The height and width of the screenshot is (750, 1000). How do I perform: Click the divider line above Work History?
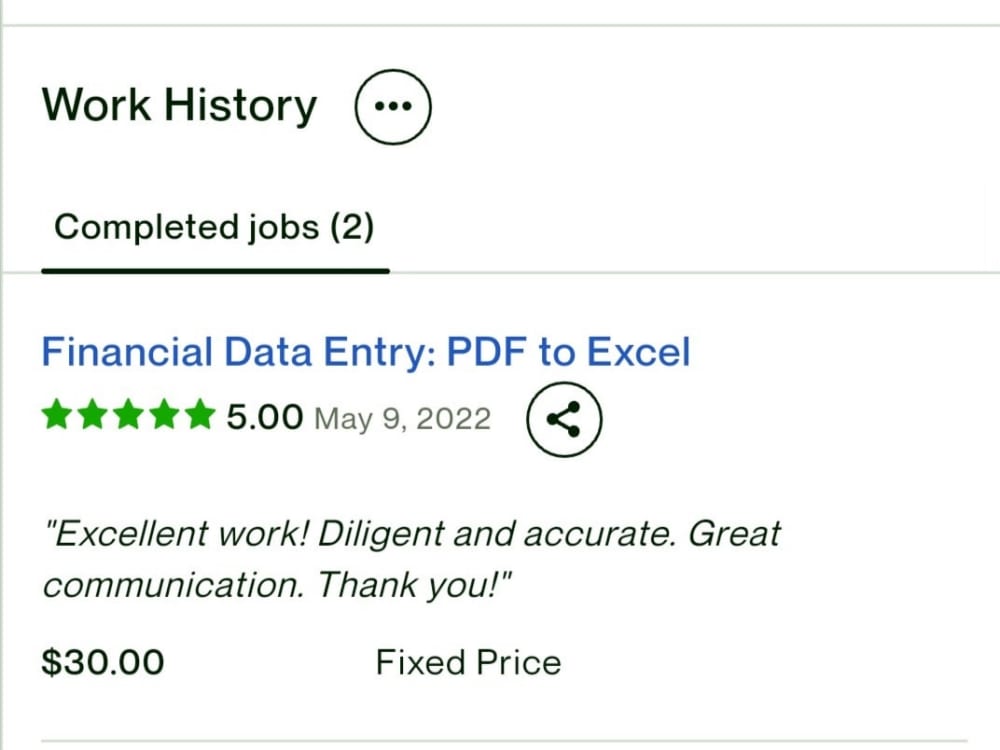click(x=500, y=25)
